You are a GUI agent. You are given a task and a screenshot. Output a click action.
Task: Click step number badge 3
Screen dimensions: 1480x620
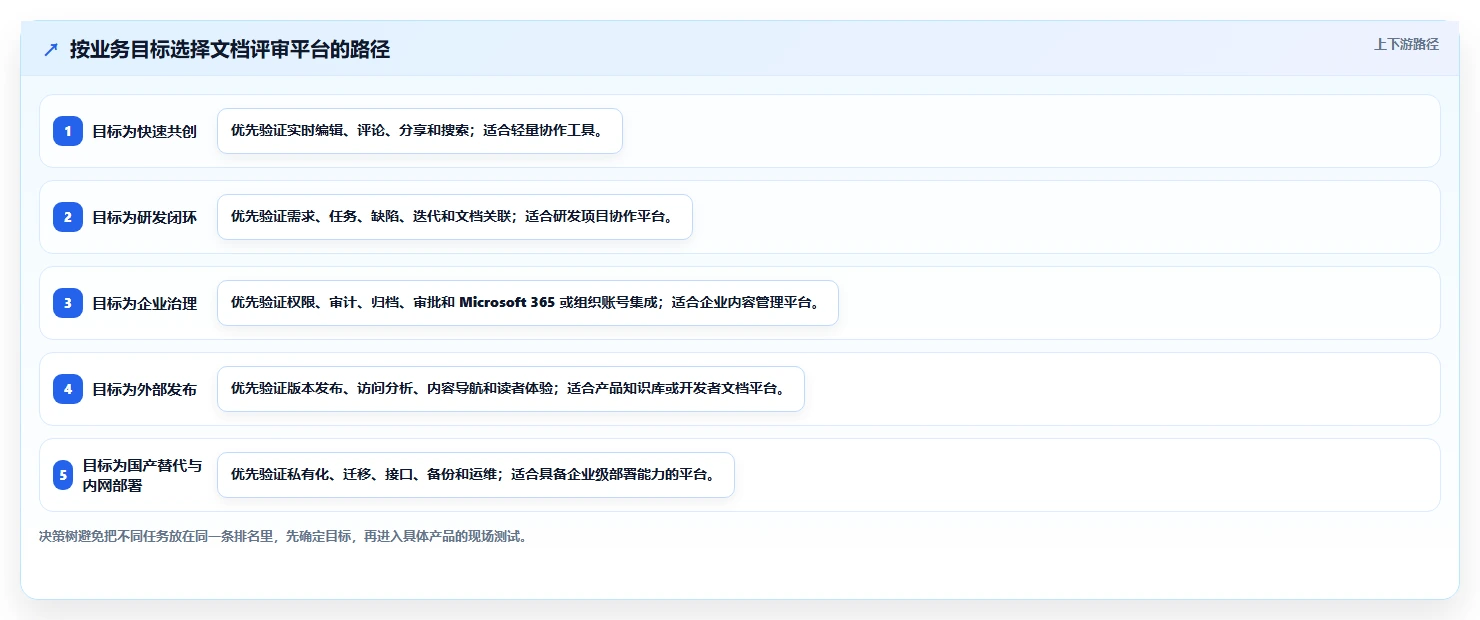pyautogui.click(x=68, y=303)
